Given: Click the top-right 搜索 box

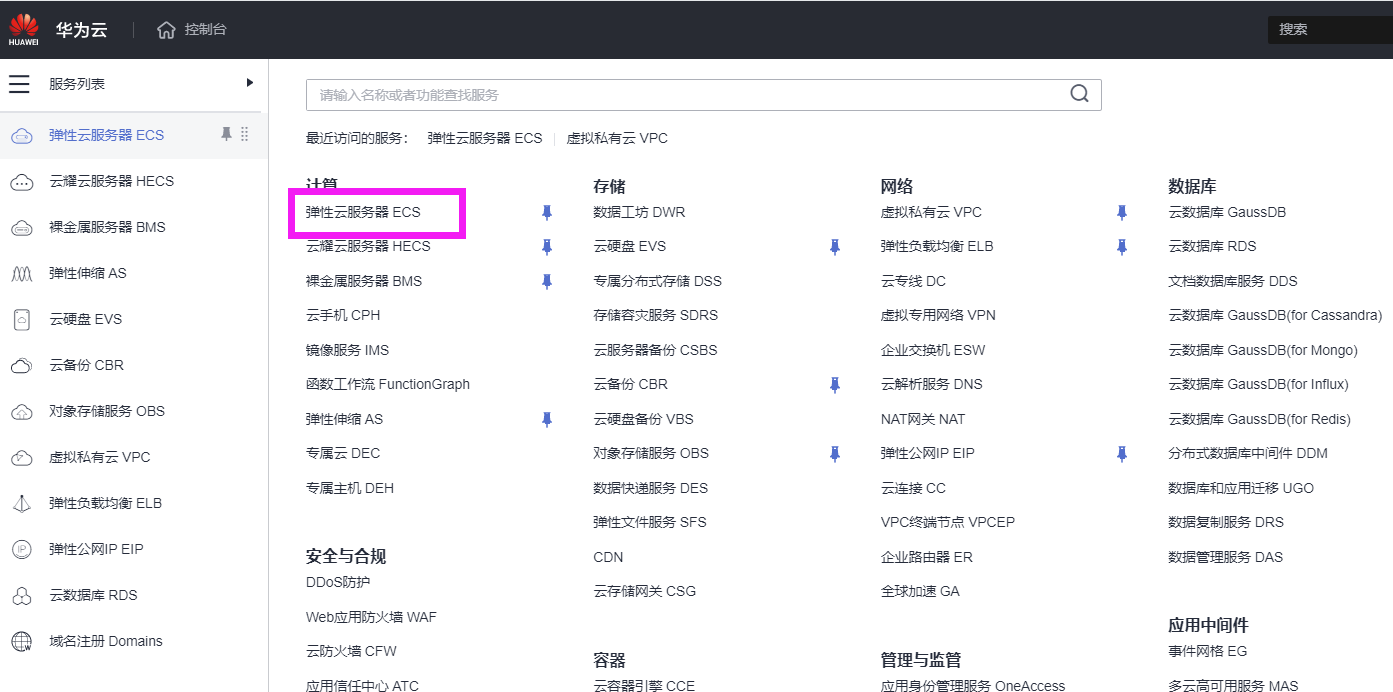Looking at the screenshot, I should click(x=1330, y=29).
